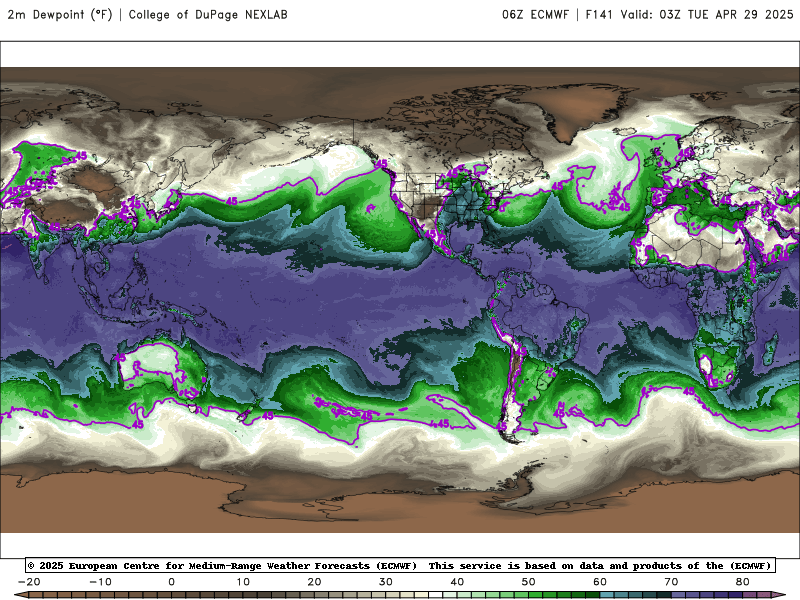Screen dimensions: 800x600
Task: Click the '40' color scale label
Action: pyautogui.click(x=457, y=582)
